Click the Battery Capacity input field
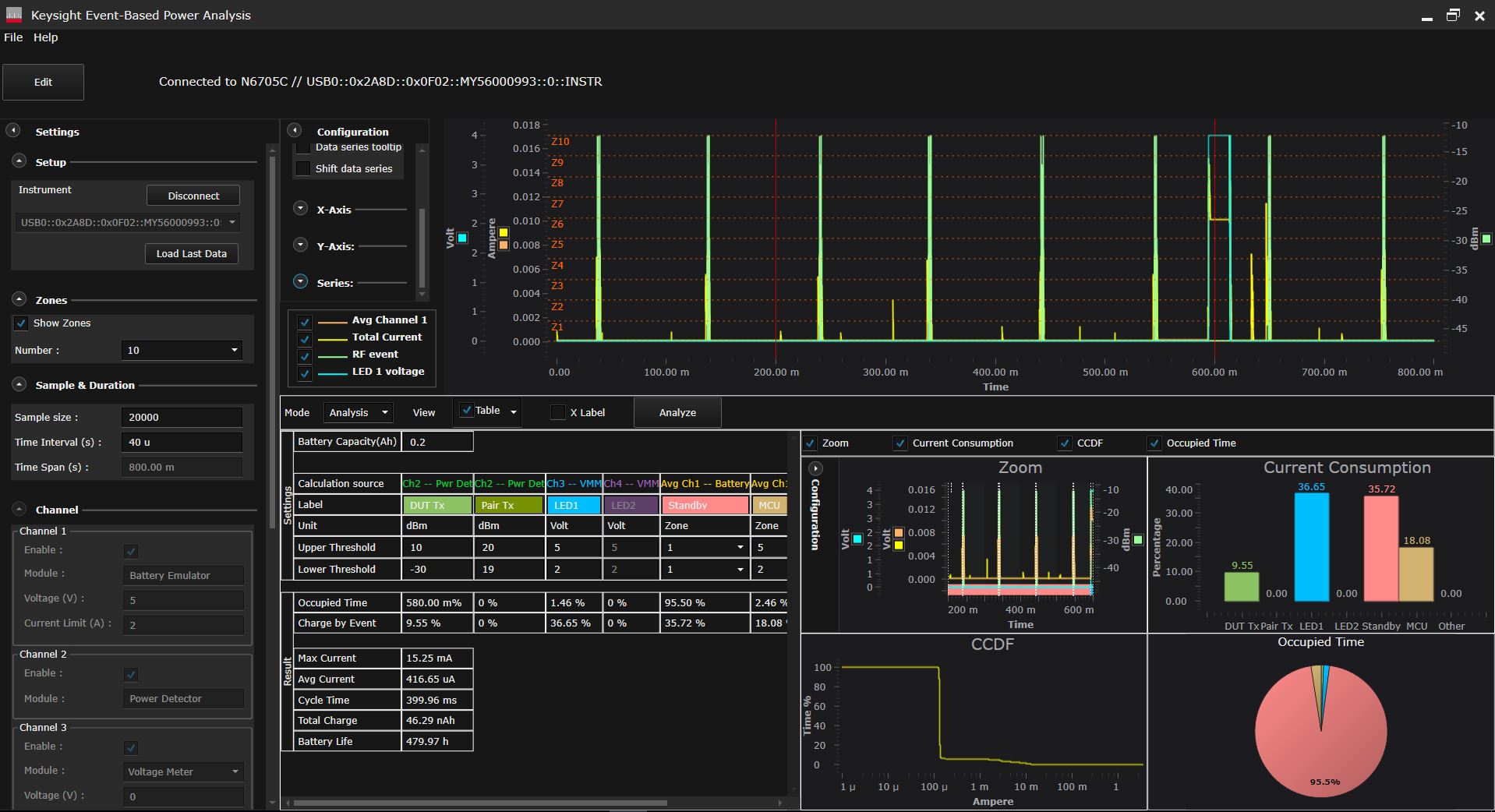The height and width of the screenshot is (812, 1495). 437,442
